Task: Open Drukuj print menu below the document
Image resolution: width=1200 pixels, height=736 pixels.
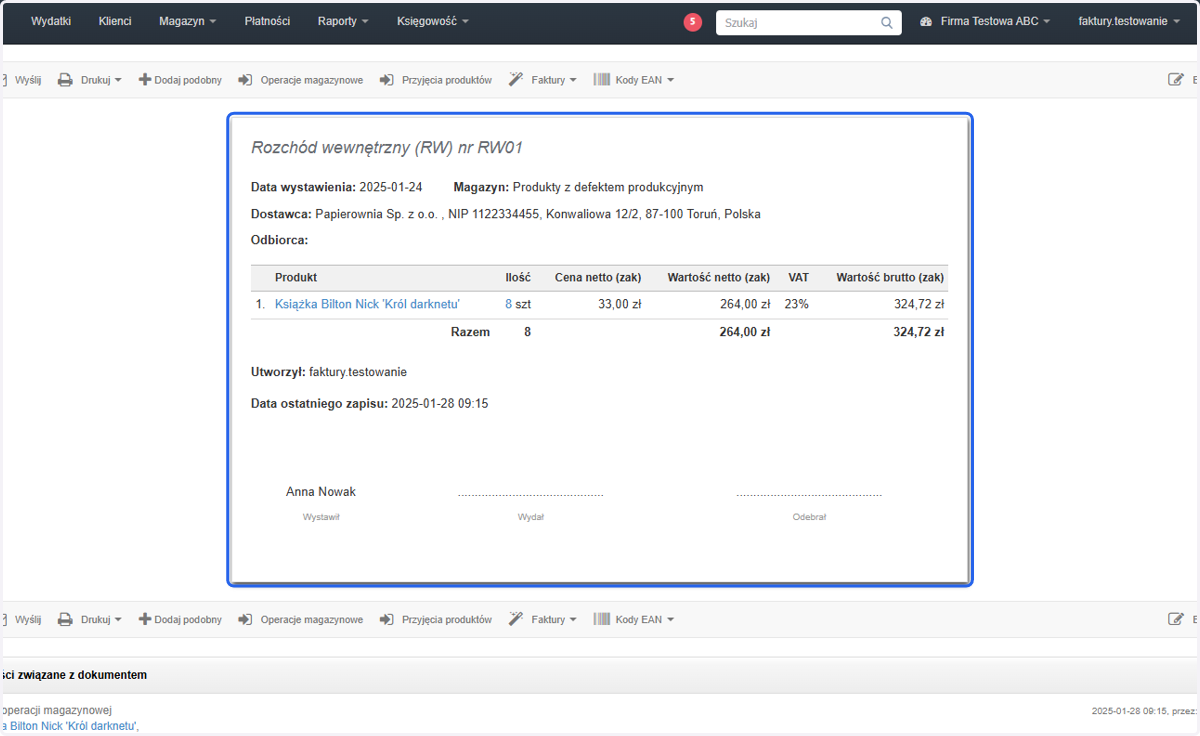Action: (x=89, y=620)
